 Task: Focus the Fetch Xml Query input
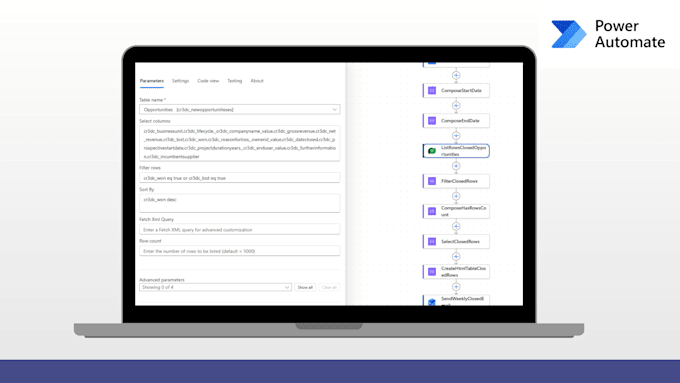coord(239,229)
